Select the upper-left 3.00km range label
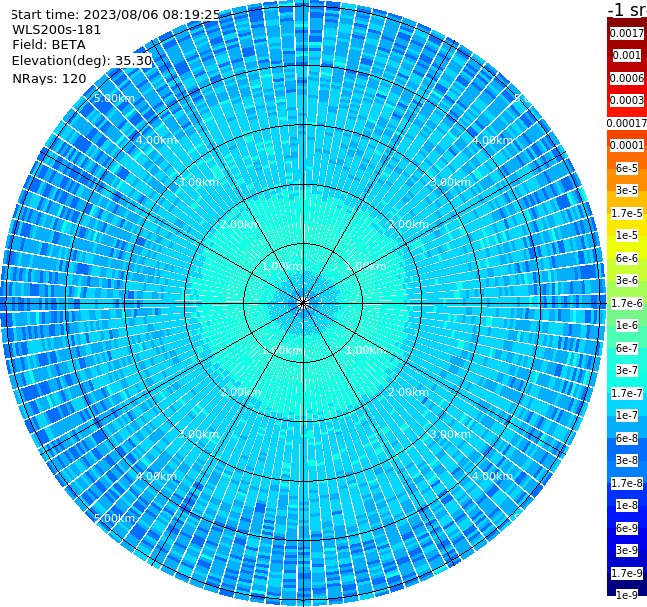Screen dimensions: 647x607 [199, 182]
